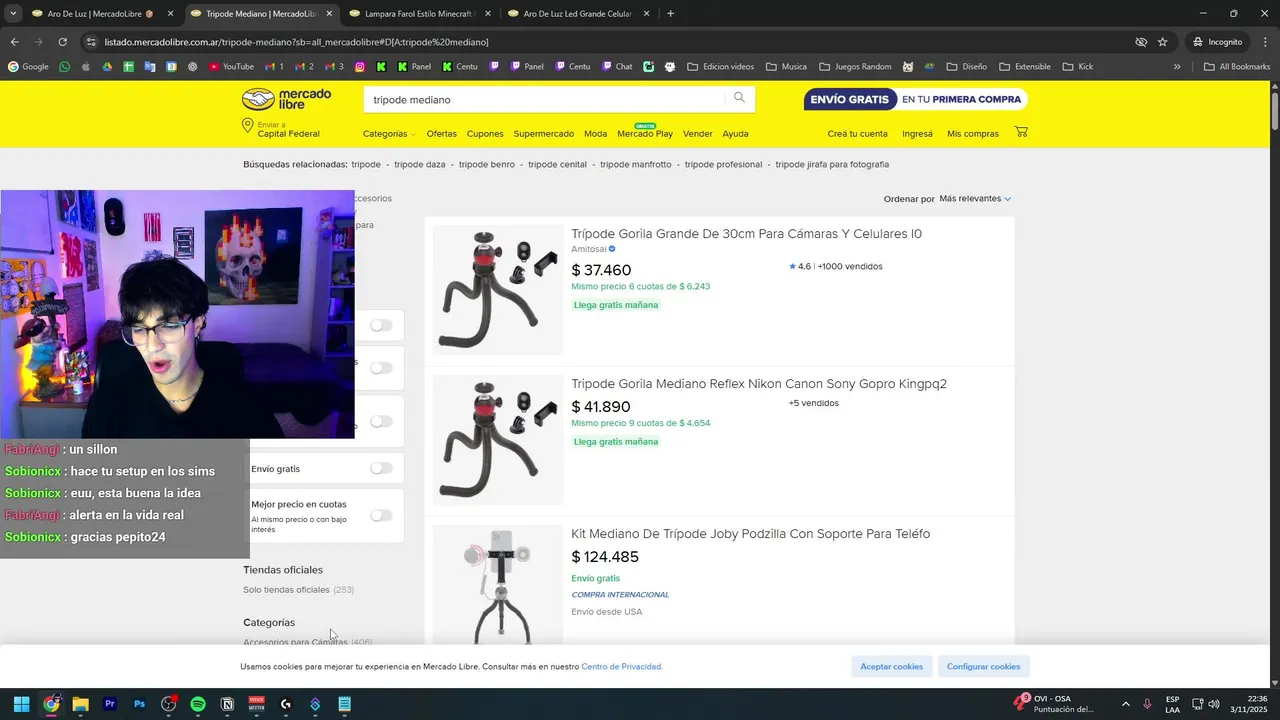Reload the page
This screenshot has height=720, width=1280.
62,42
